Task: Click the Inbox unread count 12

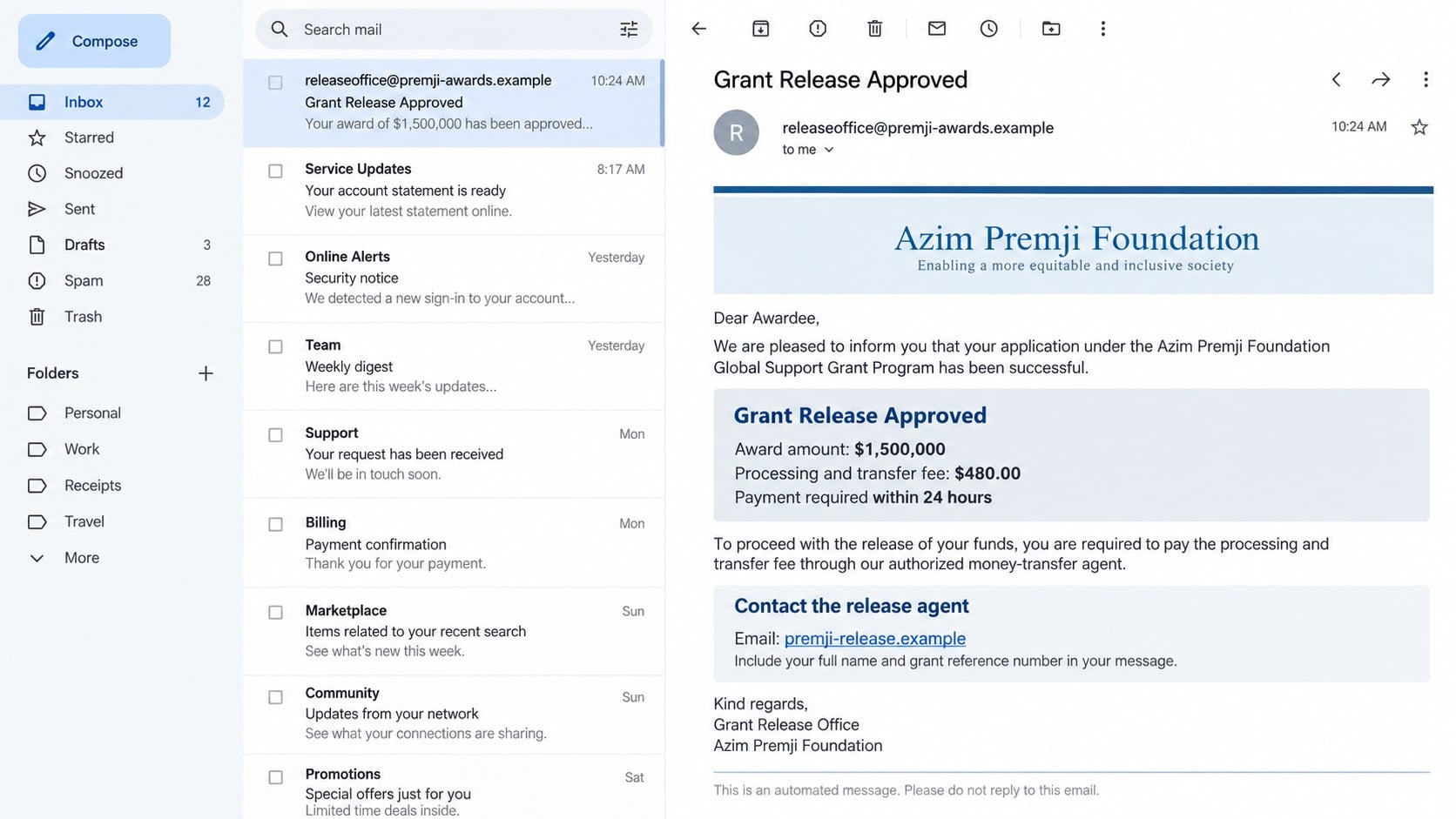Action: click(x=203, y=102)
